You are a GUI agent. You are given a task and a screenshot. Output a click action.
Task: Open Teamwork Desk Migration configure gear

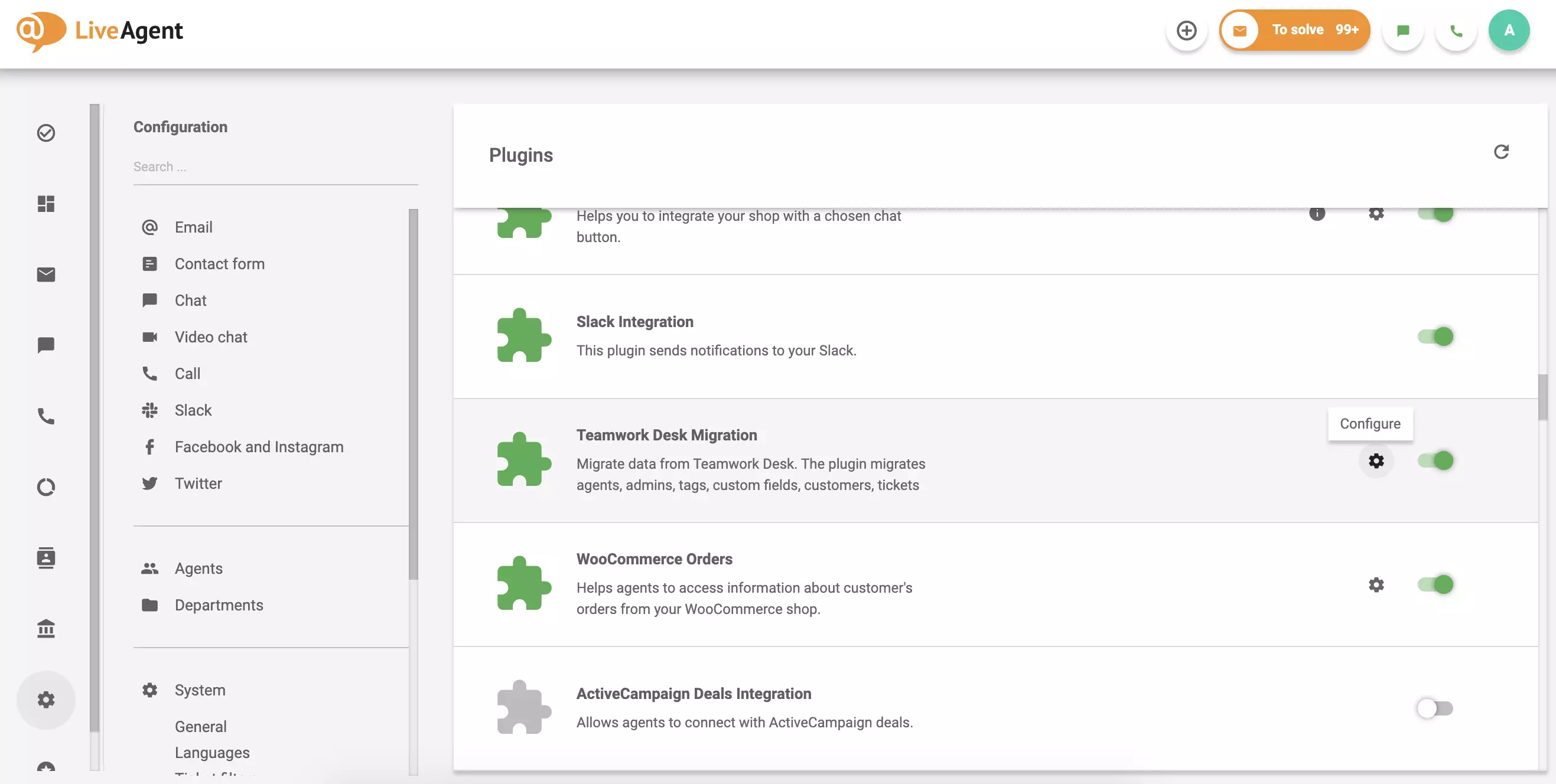1376,460
